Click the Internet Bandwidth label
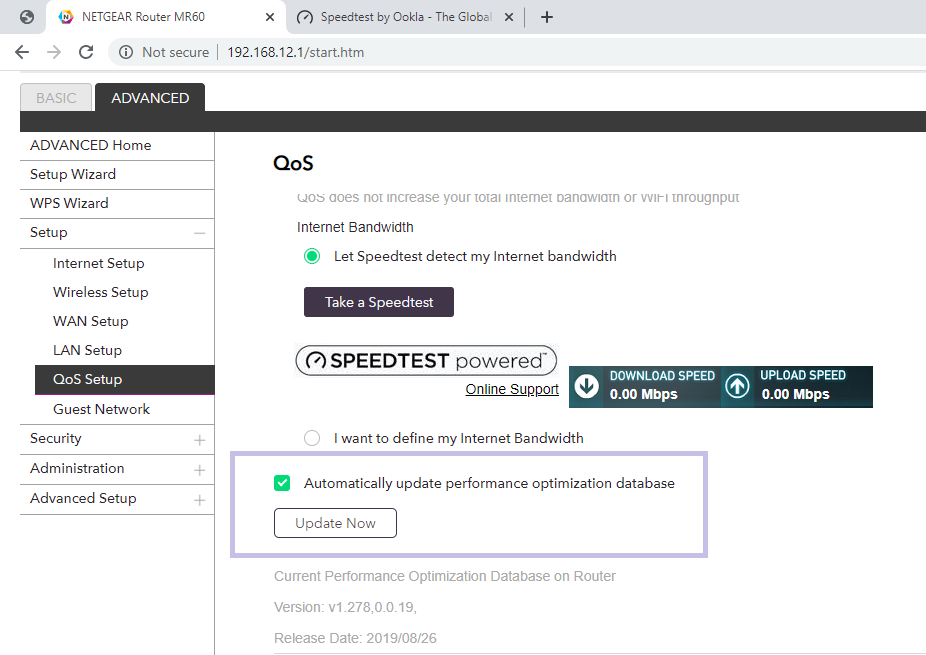 [x=355, y=227]
